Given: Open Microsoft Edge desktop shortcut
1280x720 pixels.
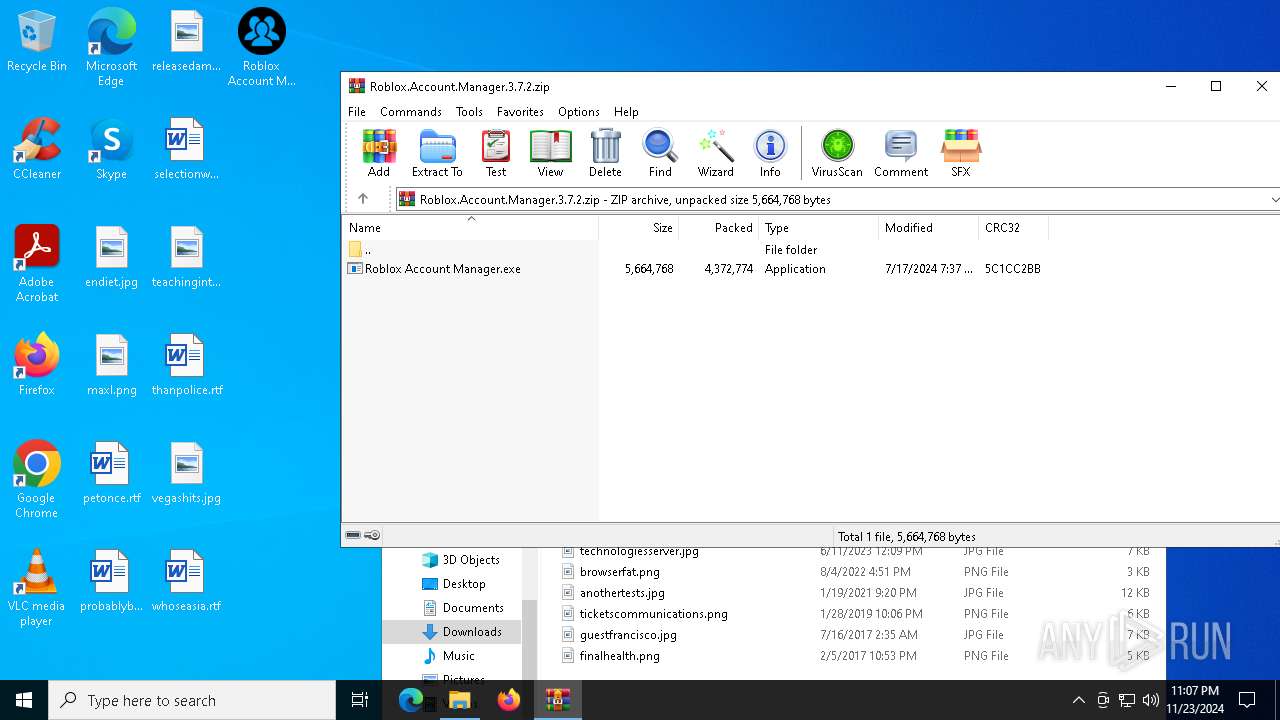Looking at the screenshot, I should (111, 47).
